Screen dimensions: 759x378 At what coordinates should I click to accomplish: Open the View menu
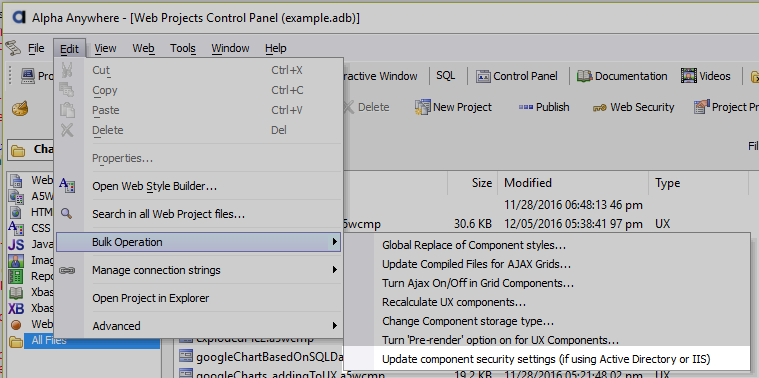tap(105, 48)
